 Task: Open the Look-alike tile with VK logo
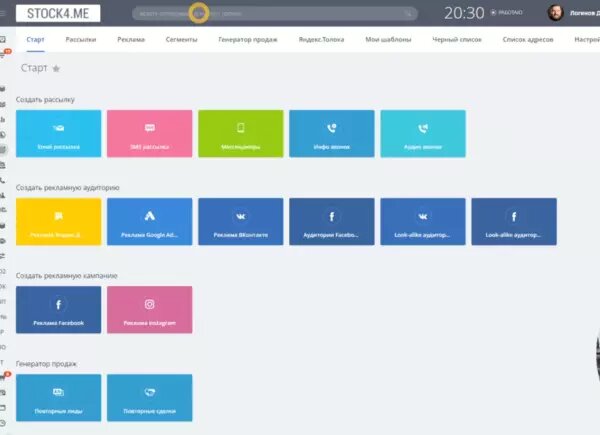coord(423,222)
